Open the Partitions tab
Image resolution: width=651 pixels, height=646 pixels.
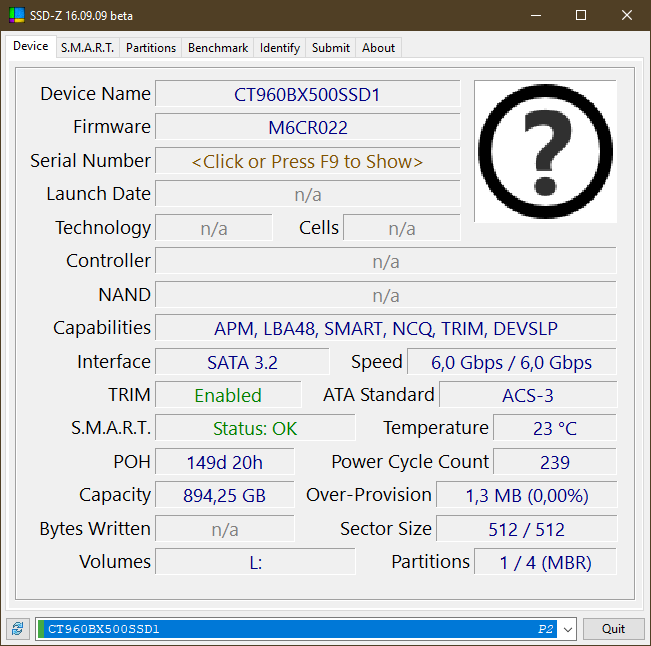(151, 47)
